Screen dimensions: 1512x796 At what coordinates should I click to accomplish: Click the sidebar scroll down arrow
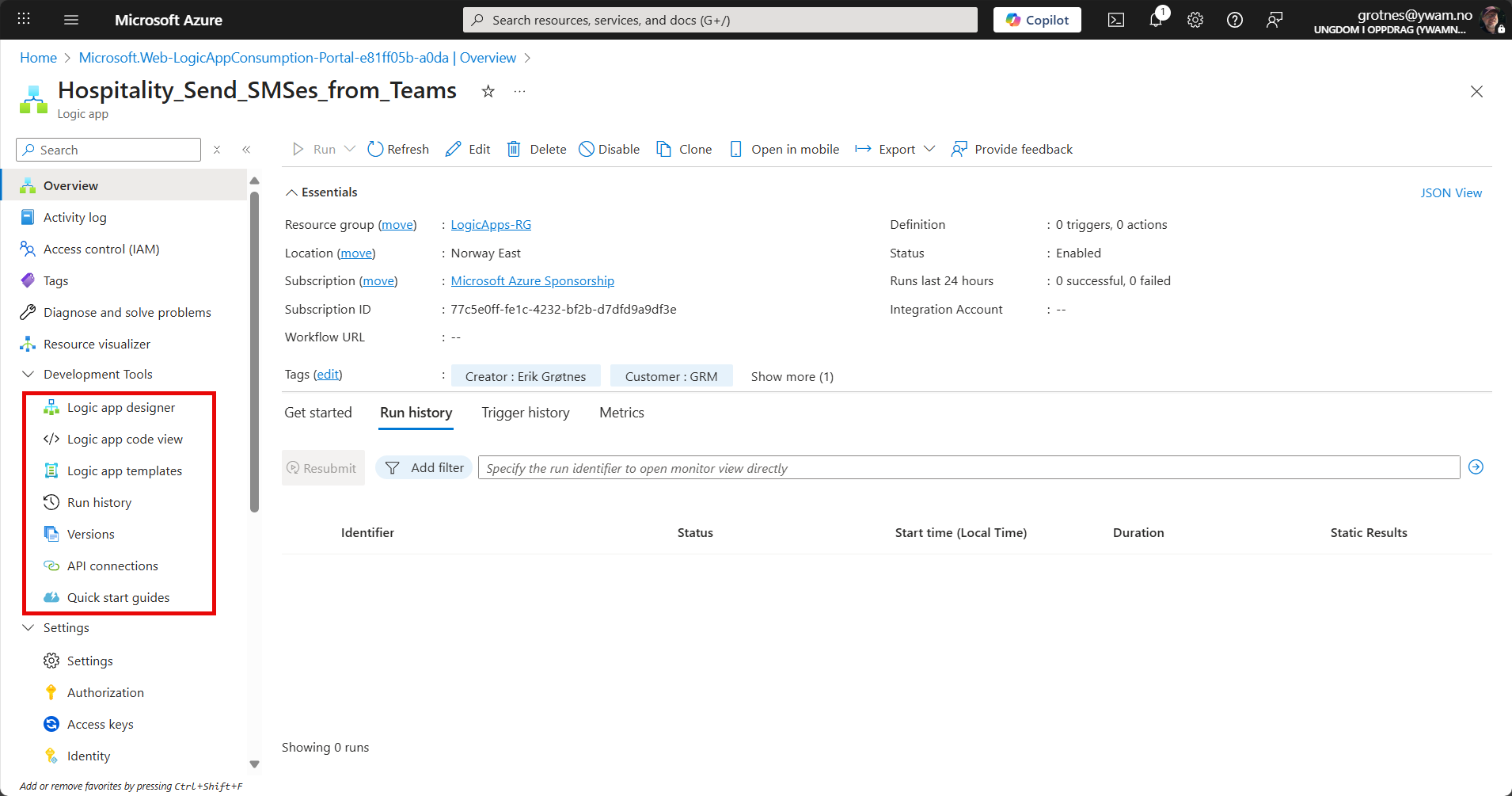tap(254, 764)
